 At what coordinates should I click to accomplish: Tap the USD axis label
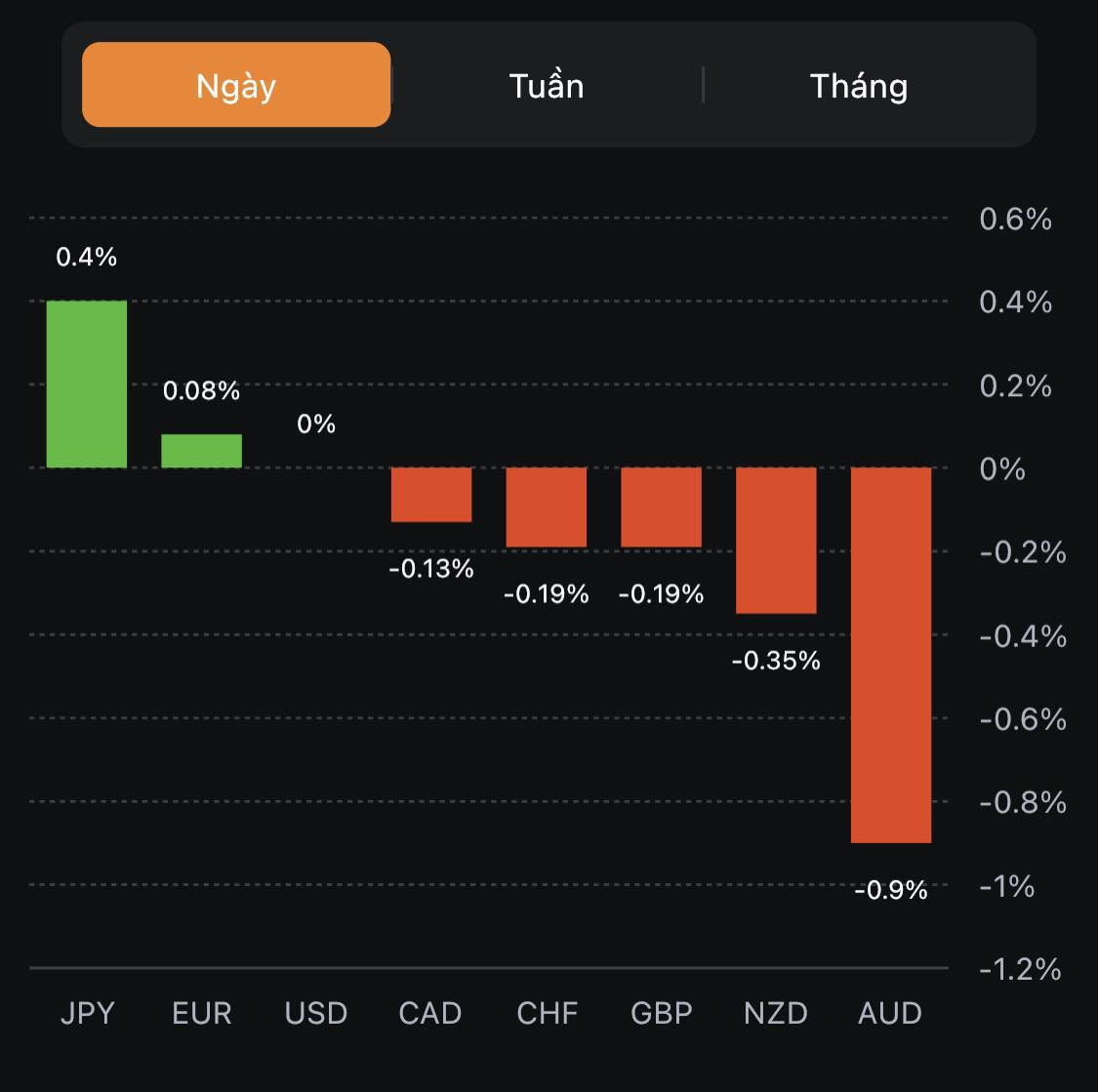click(316, 1013)
